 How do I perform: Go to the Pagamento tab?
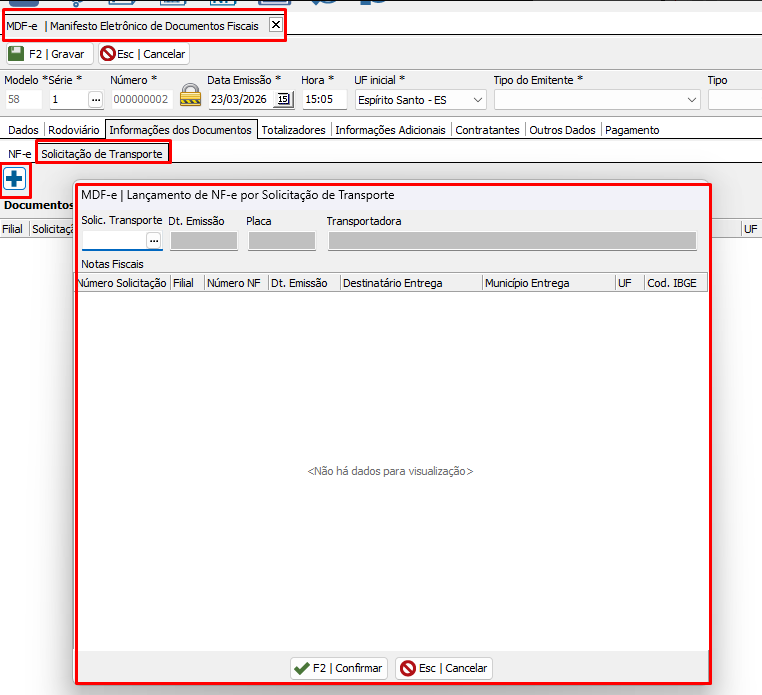[x=632, y=130]
